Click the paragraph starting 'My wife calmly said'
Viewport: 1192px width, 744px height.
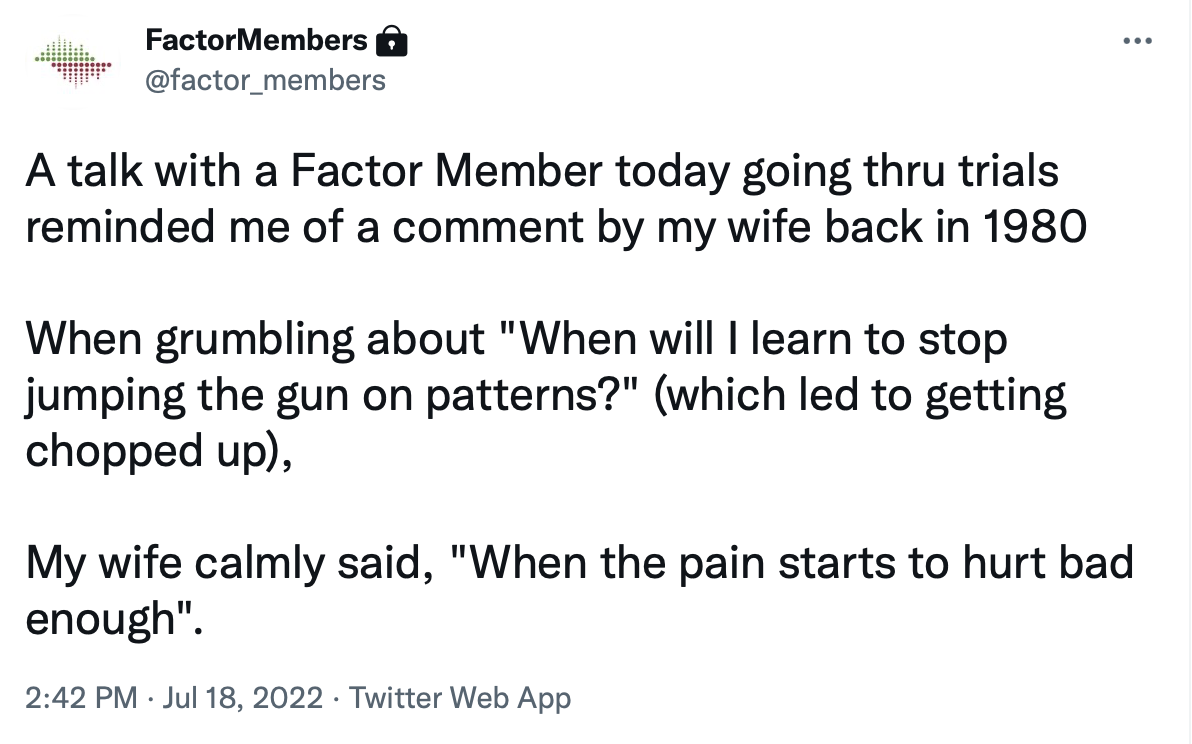coord(579,590)
